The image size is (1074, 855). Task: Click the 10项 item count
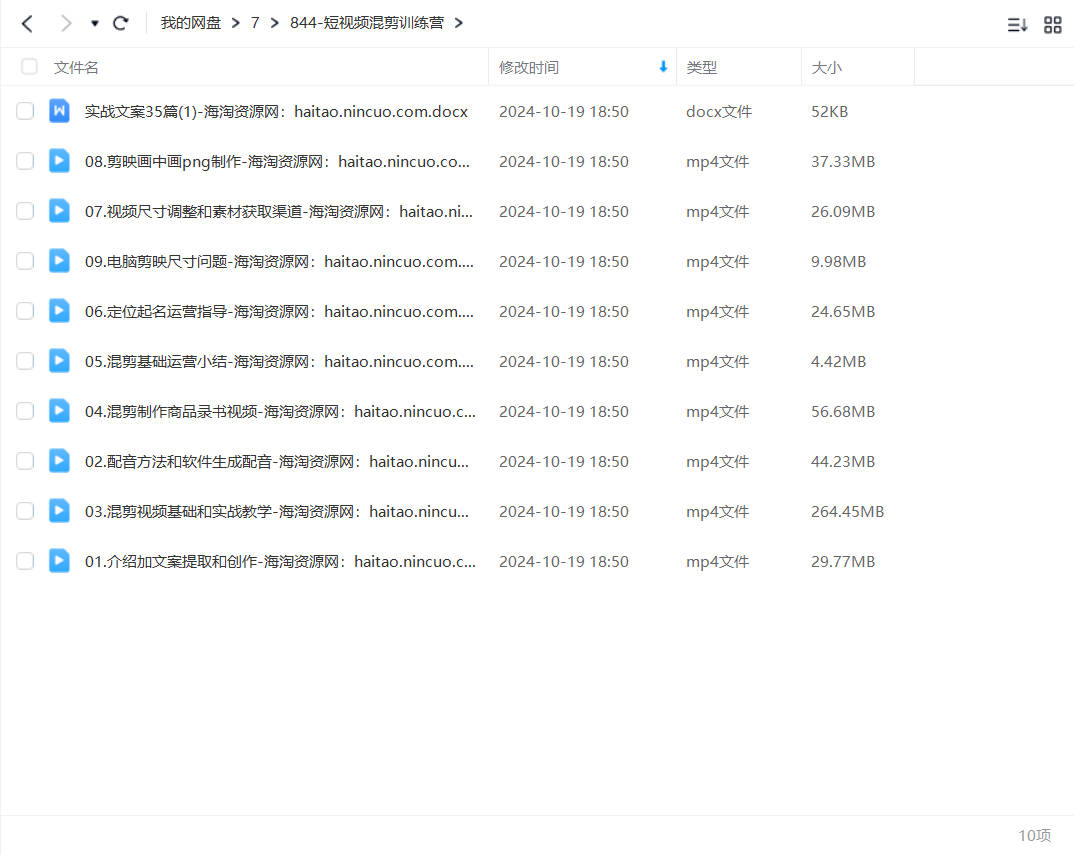tap(1034, 835)
